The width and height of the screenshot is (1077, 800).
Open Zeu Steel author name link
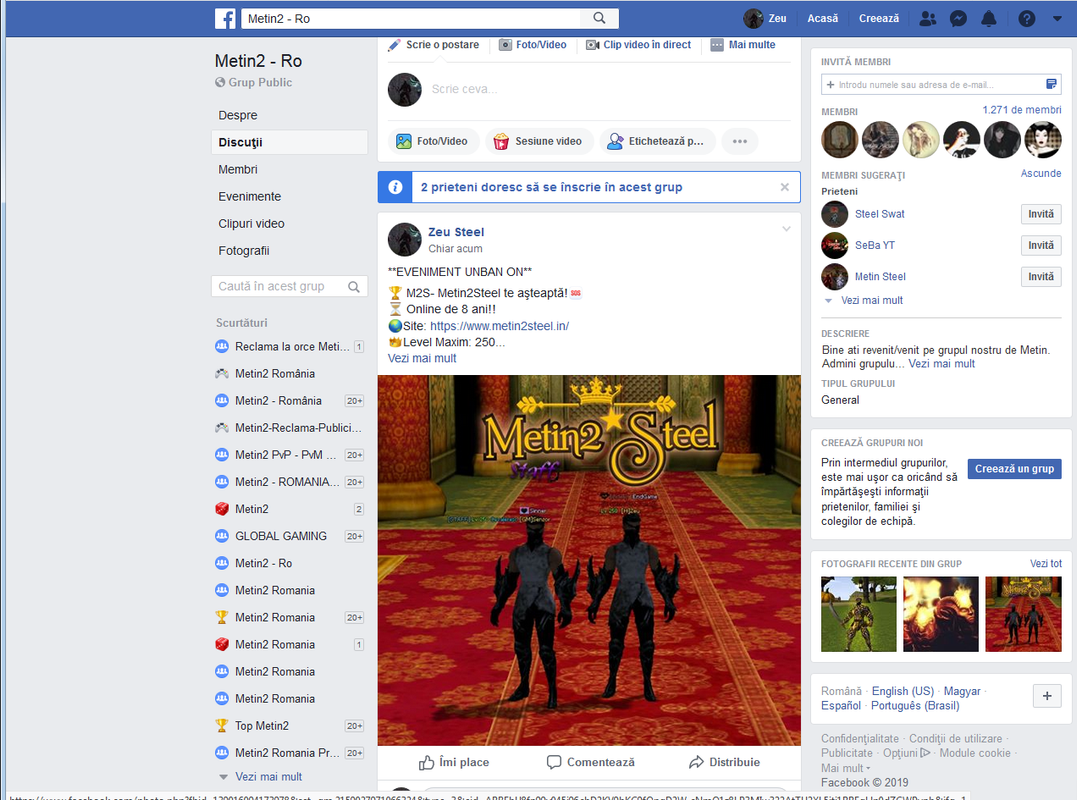(x=456, y=232)
